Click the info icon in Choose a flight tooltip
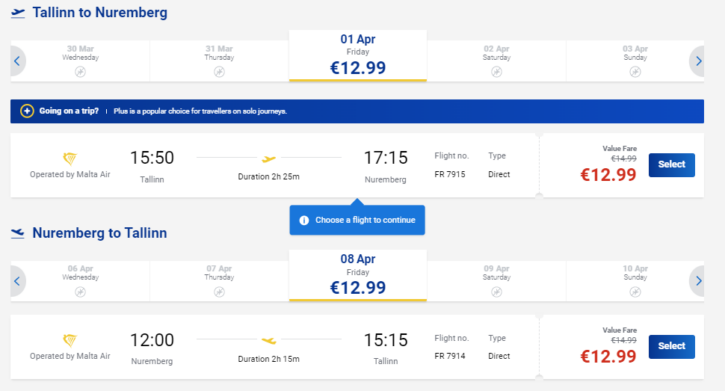The width and height of the screenshot is (725, 391). point(304,220)
